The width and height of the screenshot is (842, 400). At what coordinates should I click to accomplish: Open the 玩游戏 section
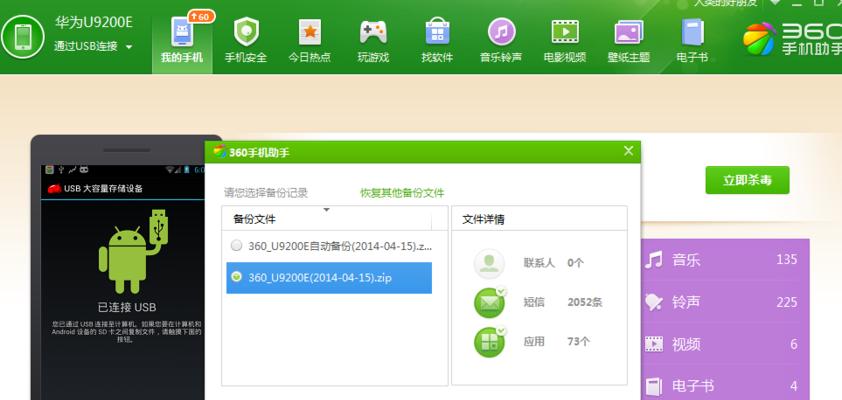[373, 40]
